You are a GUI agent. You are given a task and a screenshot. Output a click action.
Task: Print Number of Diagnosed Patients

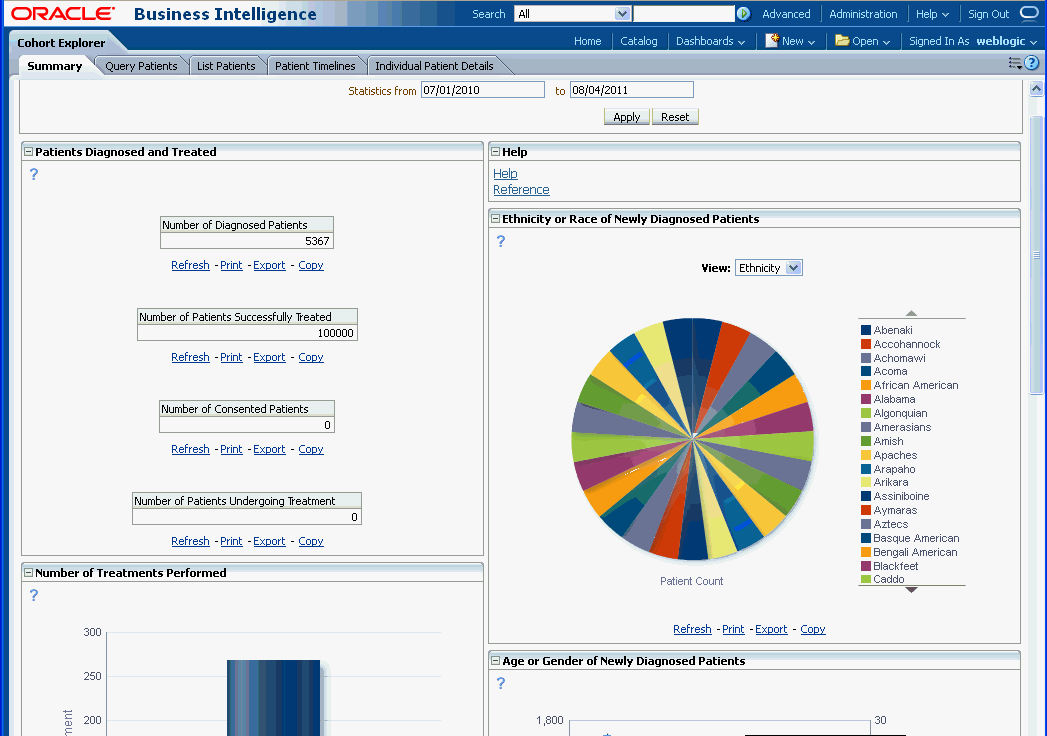[231, 265]
